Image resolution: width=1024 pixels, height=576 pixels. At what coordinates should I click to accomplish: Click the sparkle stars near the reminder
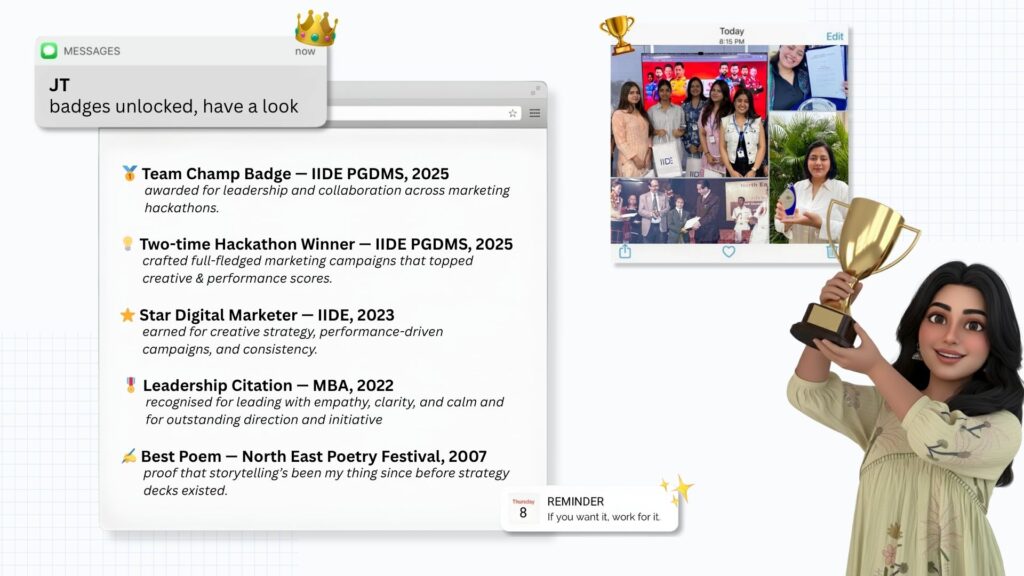(678, 489)
